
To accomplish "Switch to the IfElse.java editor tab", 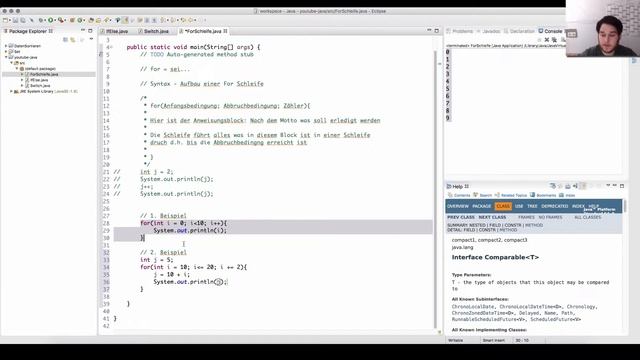I will pos(115,31).
